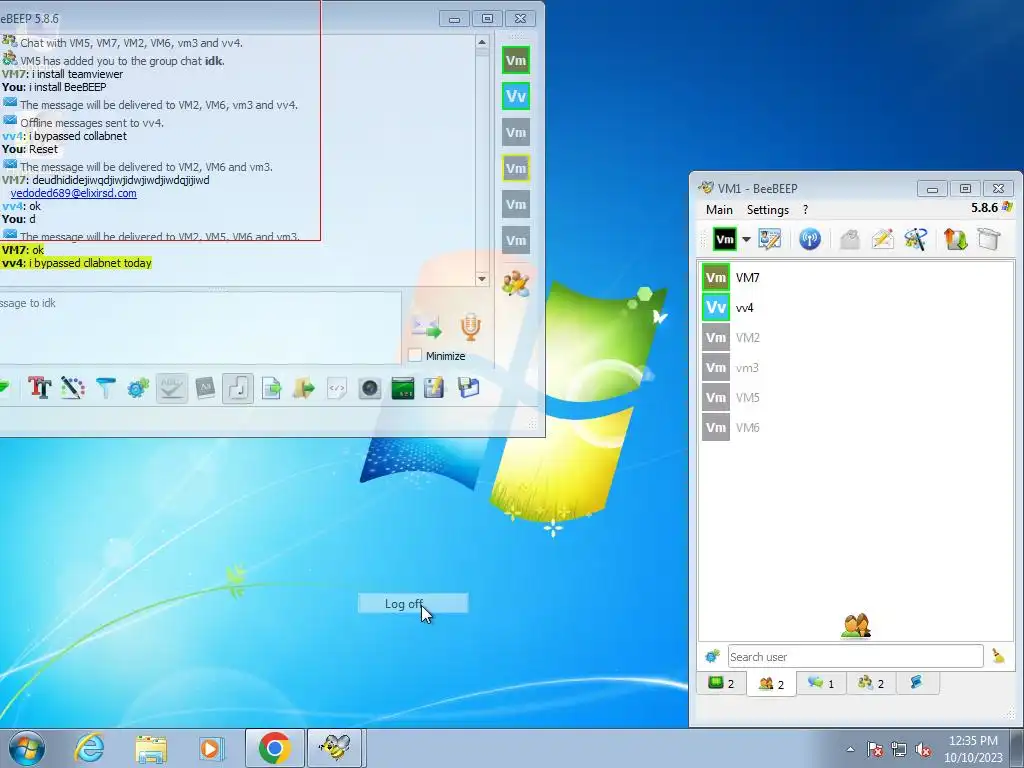Open the Settings menu in VM1 BeeBEEP
This screenshot has height=768, width=1024.
(768, 210)
